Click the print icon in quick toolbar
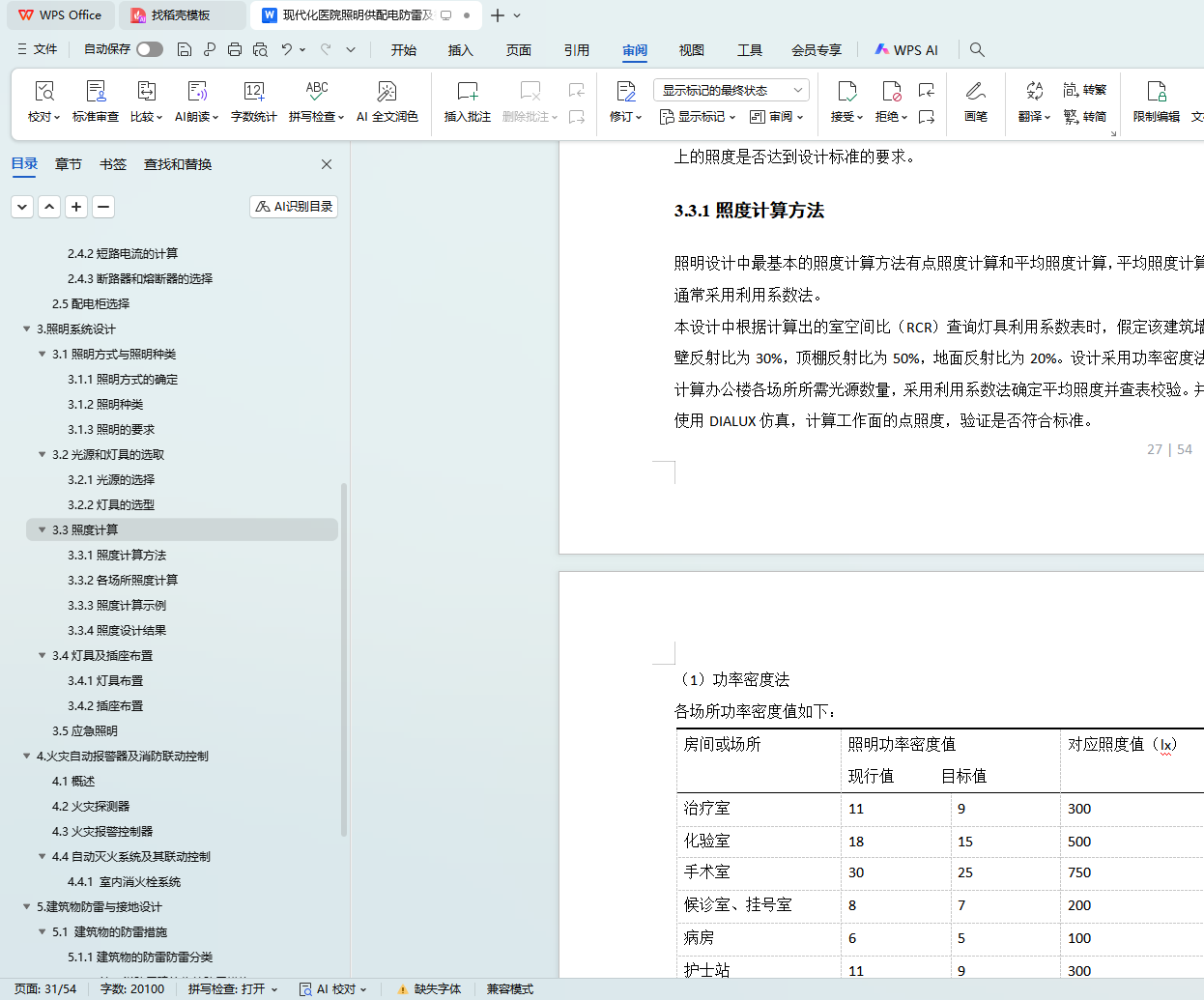 click(x=235, y=49)
